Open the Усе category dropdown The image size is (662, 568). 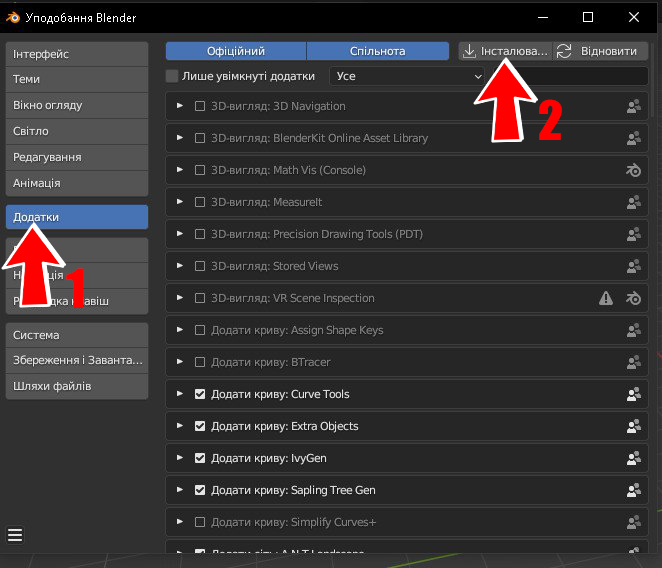(407, 76)
